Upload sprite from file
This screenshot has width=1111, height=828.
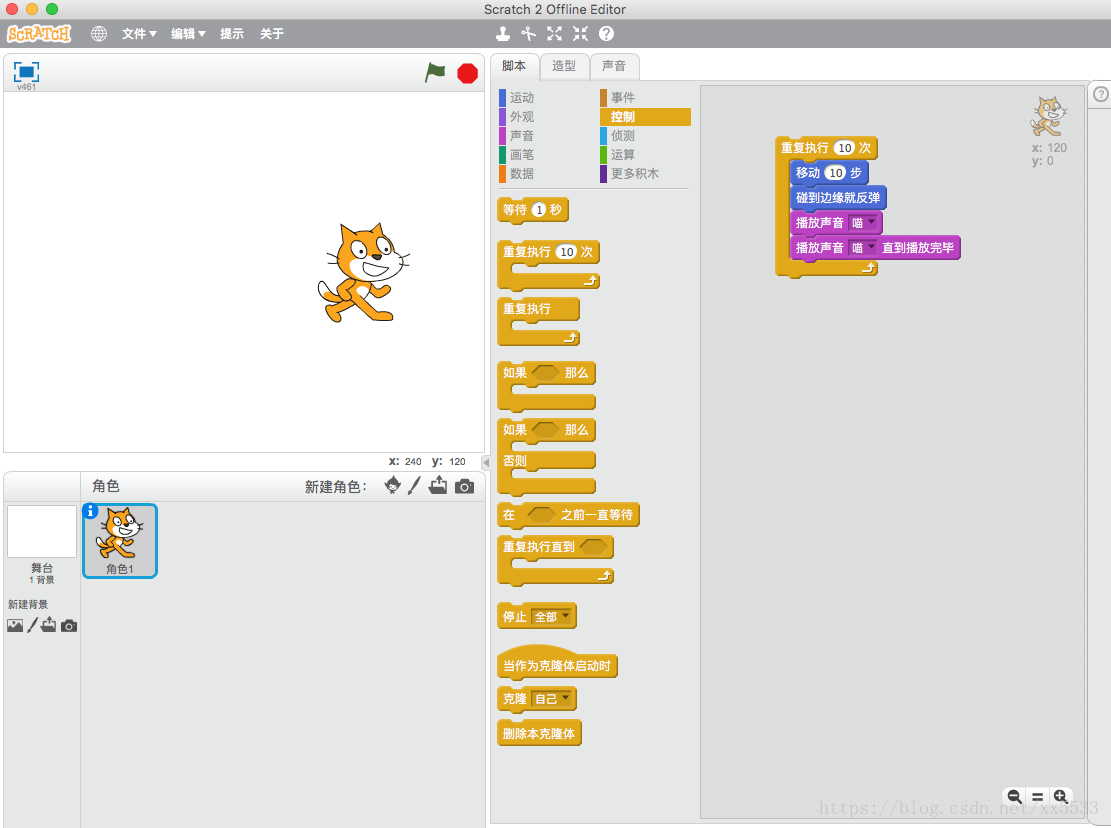[439, 485]
